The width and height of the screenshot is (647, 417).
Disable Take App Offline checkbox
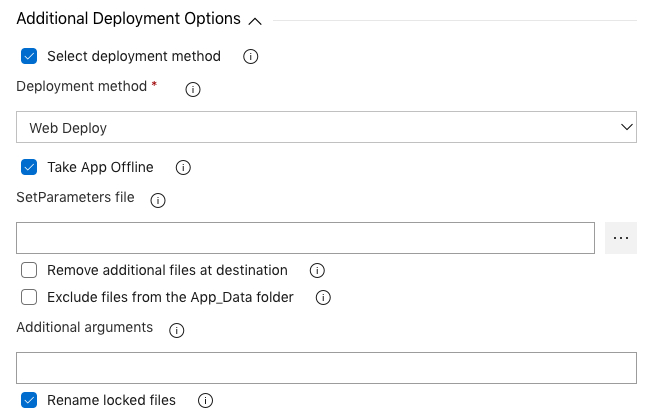click(29, 167)
